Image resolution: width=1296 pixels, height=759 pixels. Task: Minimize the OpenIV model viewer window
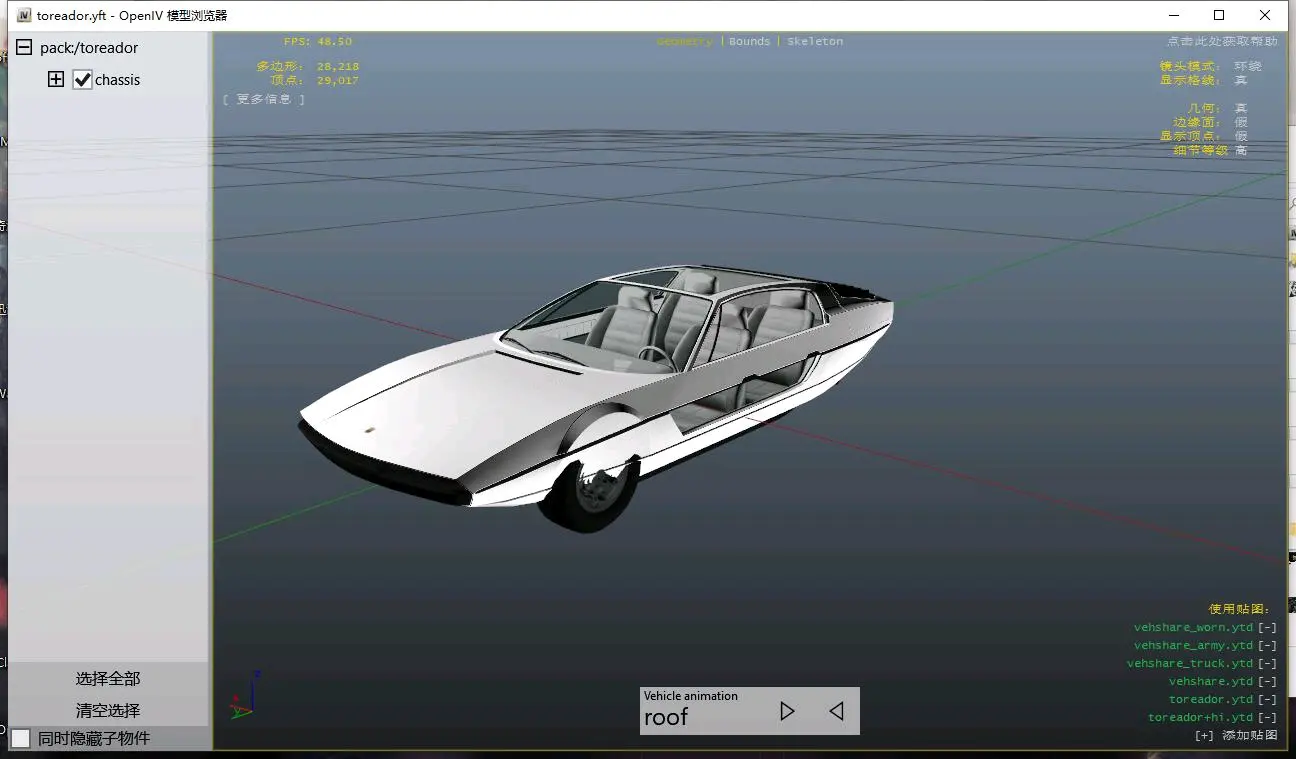1172,15
